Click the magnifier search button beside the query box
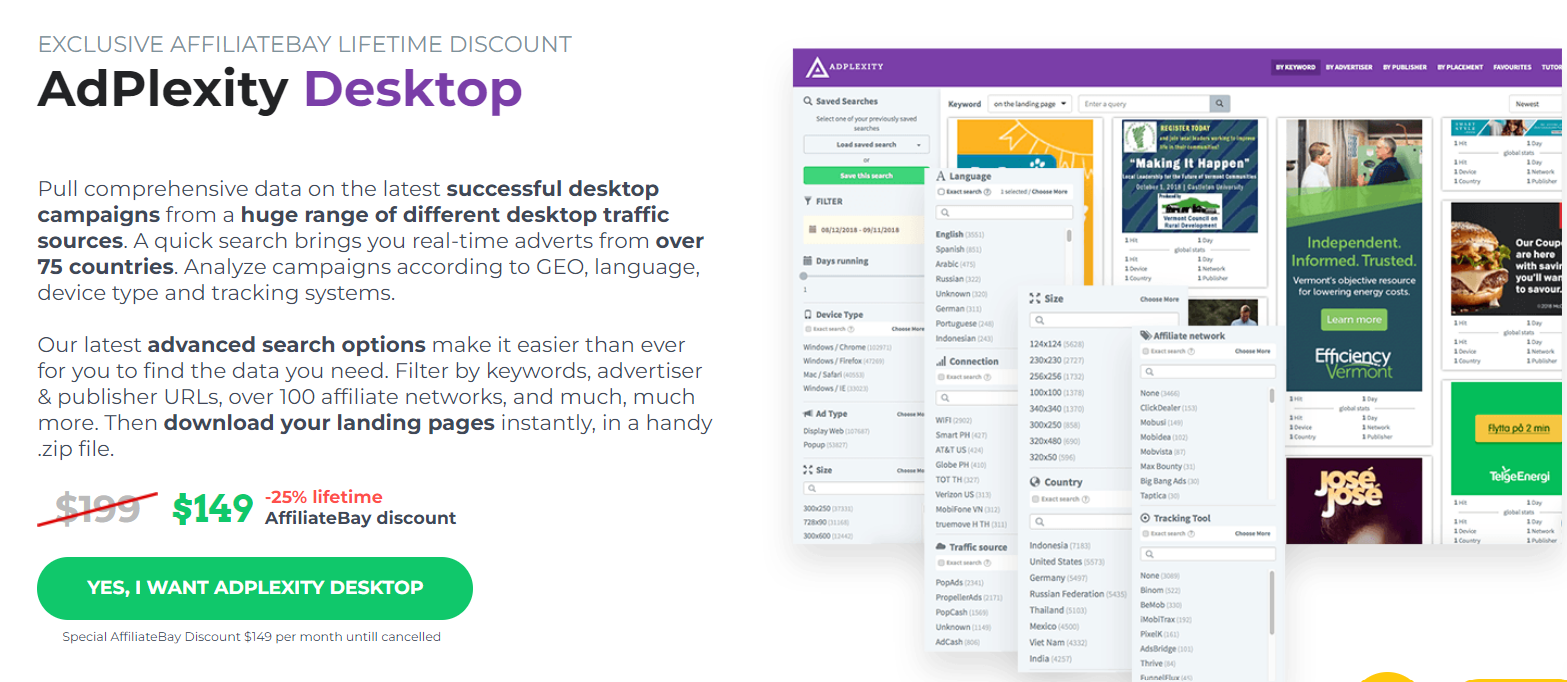 pyautogui.click(x=1219, y=104)
